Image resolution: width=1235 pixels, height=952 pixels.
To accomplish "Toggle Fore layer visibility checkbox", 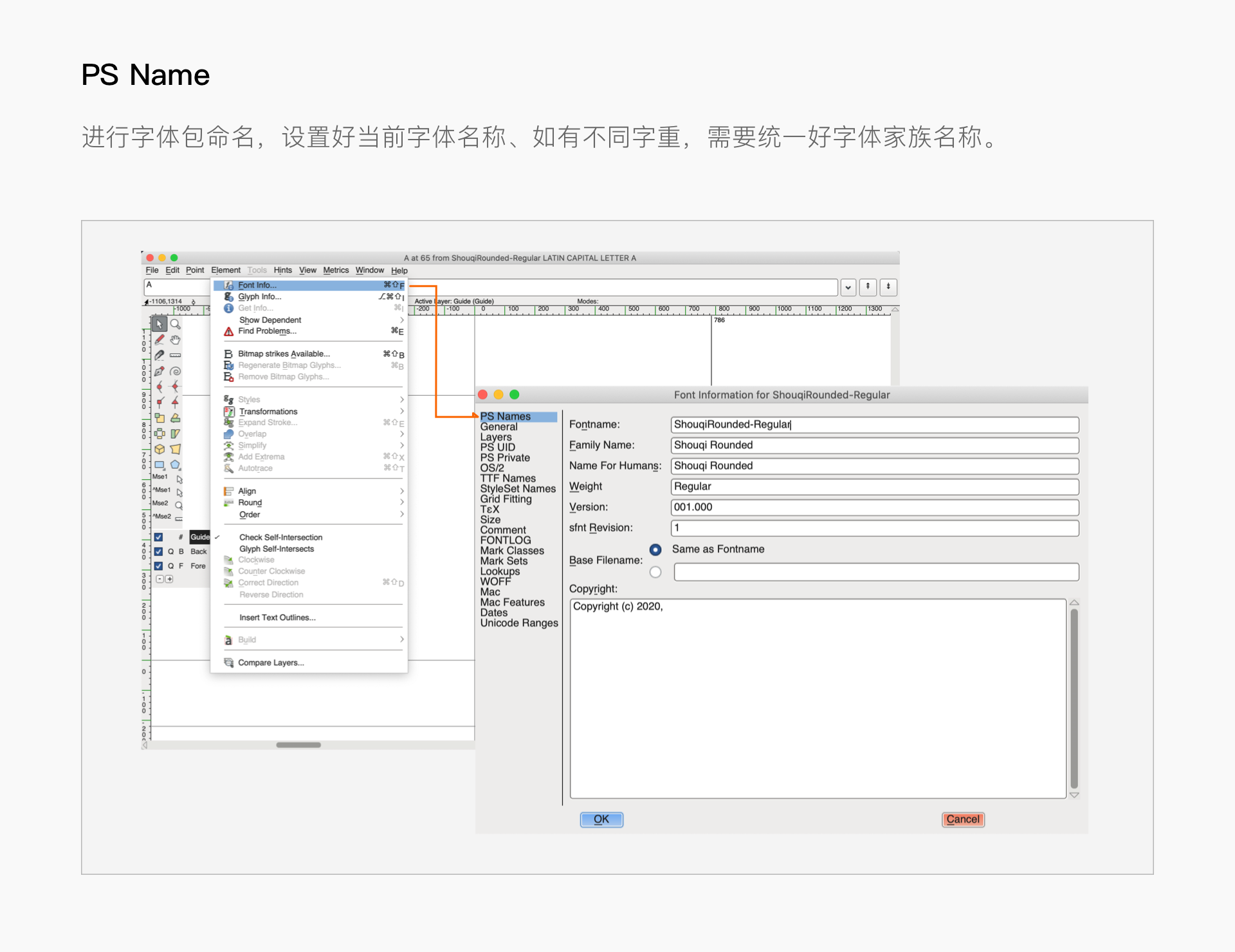I will point(158,566).
